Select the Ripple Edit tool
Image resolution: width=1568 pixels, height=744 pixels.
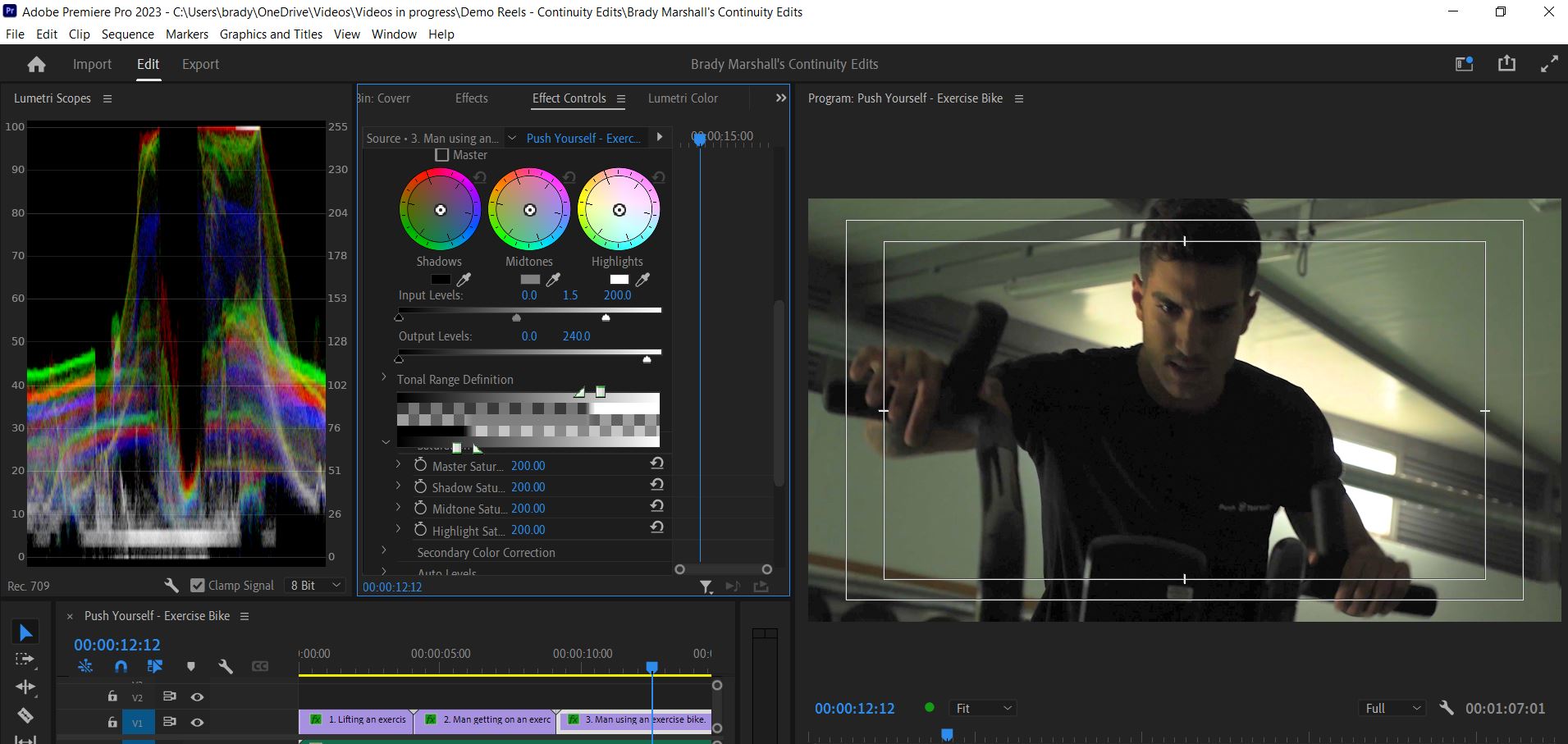[x=25, y=687]
